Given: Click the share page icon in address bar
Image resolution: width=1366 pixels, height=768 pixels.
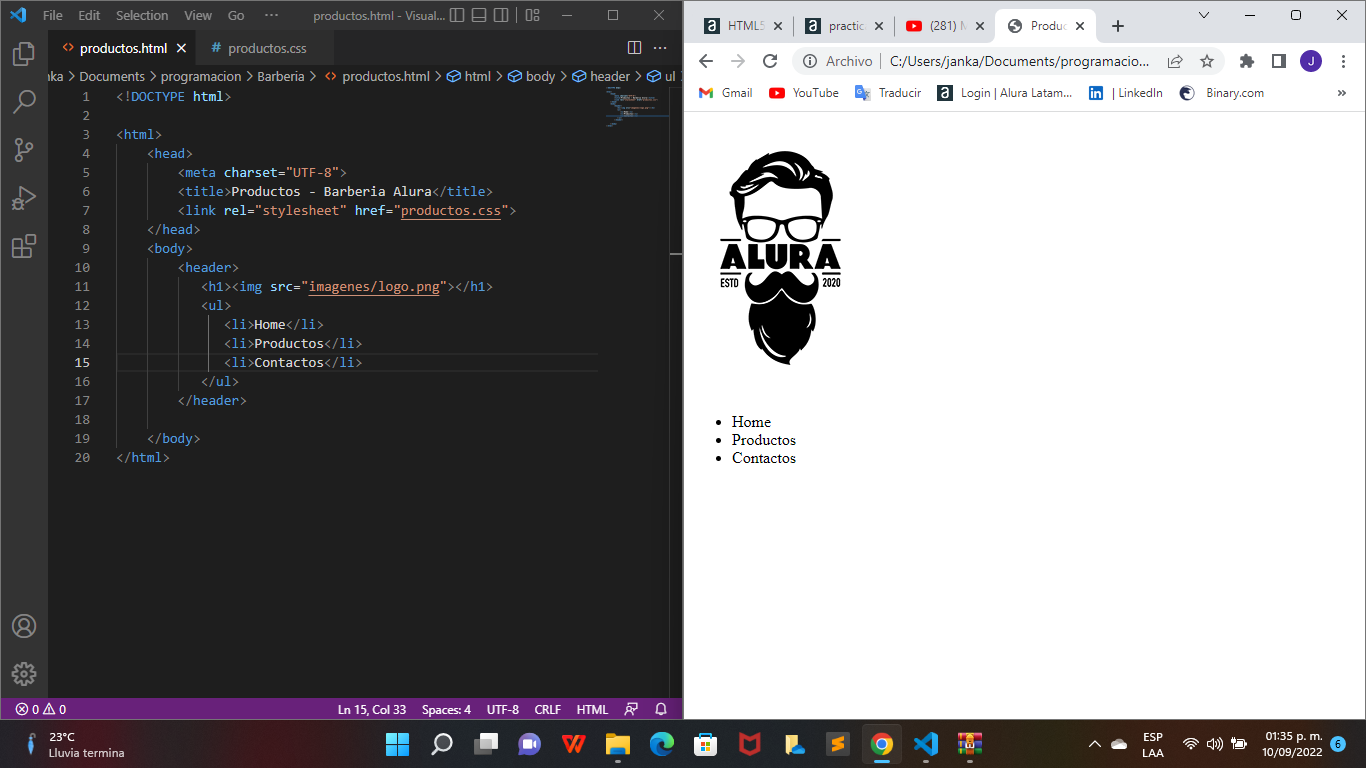Looking at the screenshot, I should coord(1175,61).
